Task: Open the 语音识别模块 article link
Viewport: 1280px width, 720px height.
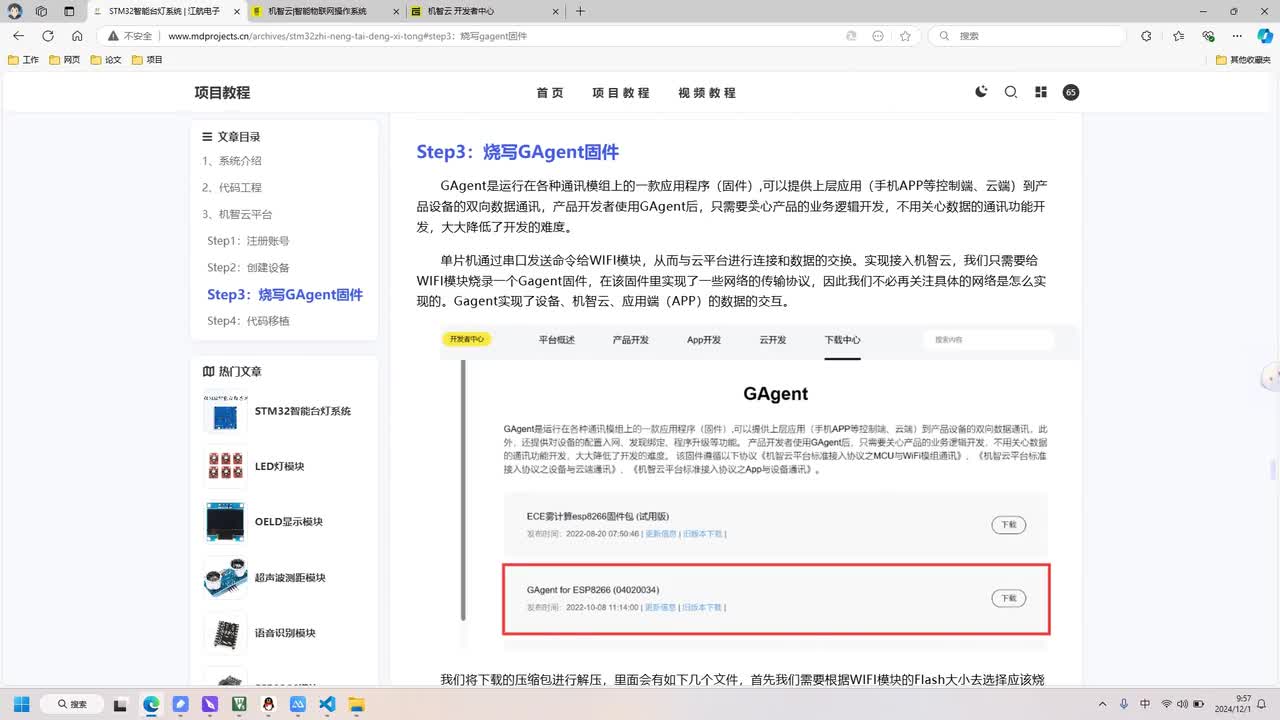Action: (x=285, y=633)
